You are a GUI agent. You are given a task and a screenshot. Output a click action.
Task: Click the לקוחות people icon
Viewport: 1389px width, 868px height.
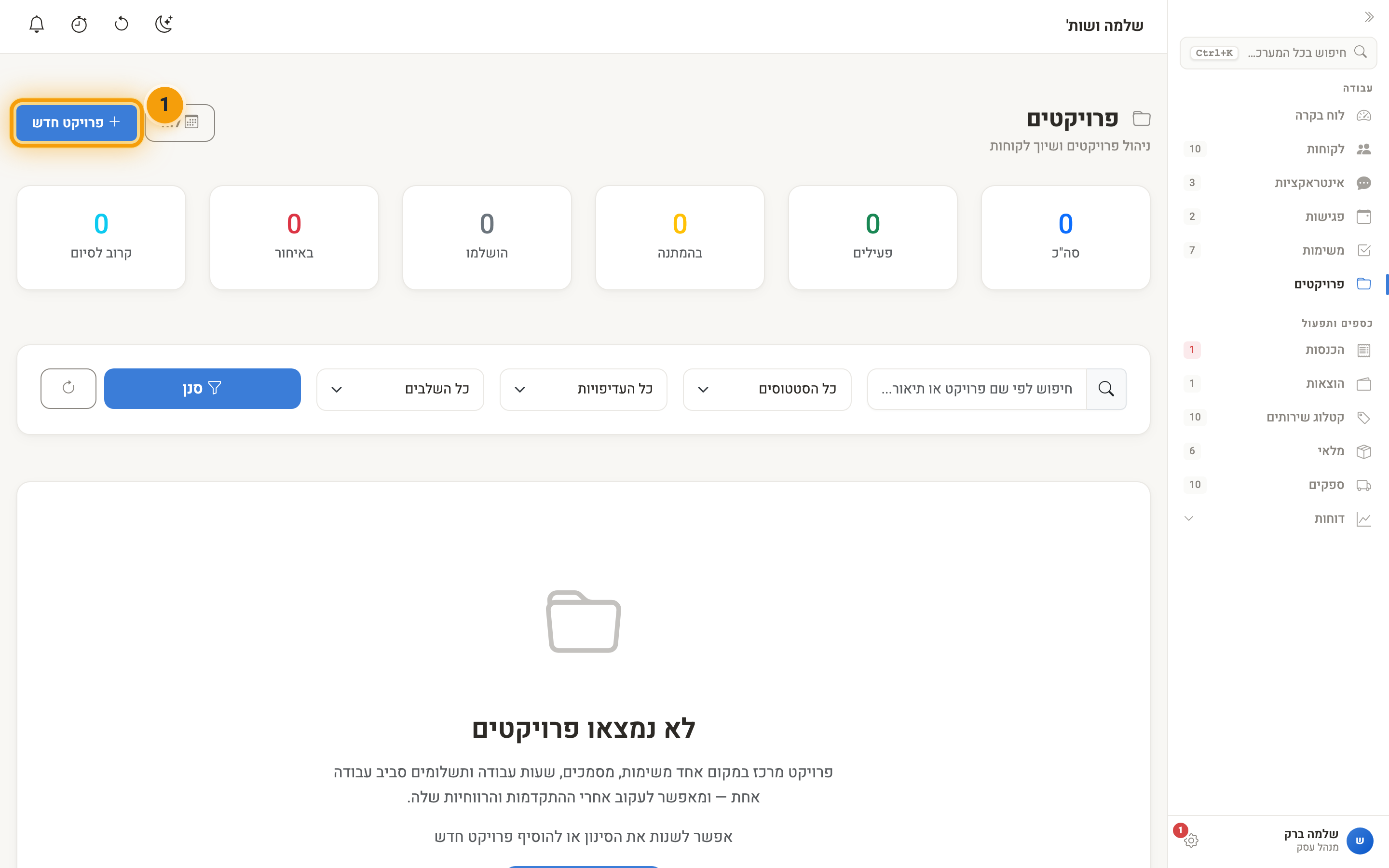(x=1364, y=149)
